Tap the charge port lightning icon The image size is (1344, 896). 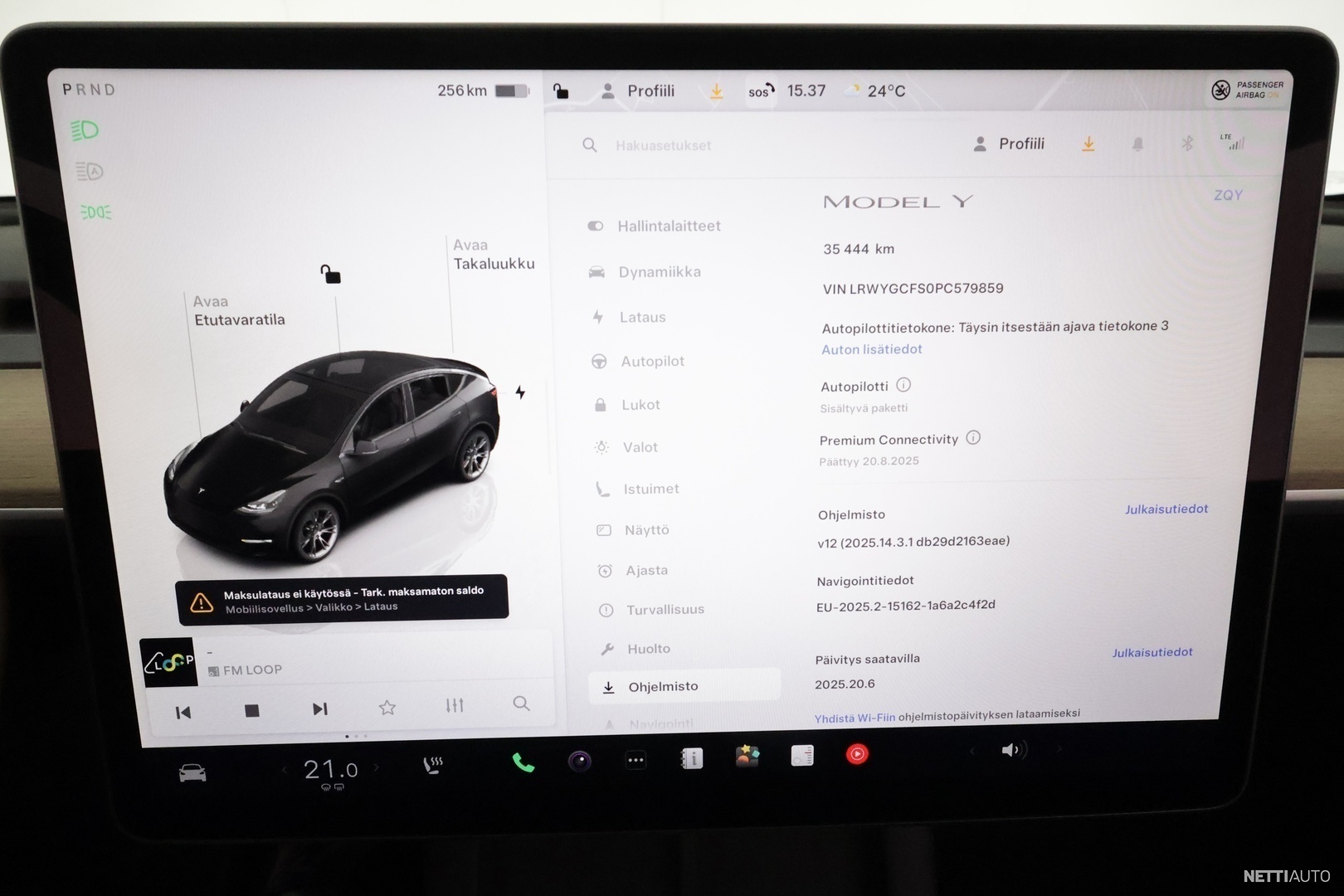(x=520, y=392)
